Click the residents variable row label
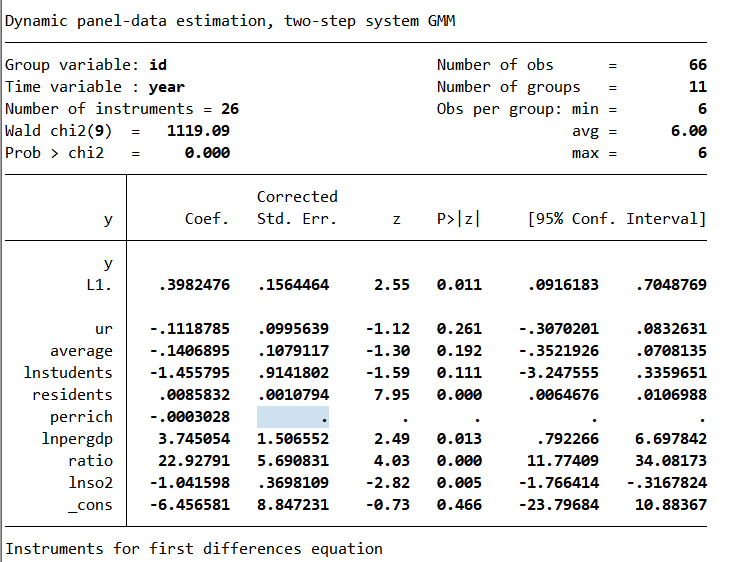The image size is (743, 562). coord(73,395)
